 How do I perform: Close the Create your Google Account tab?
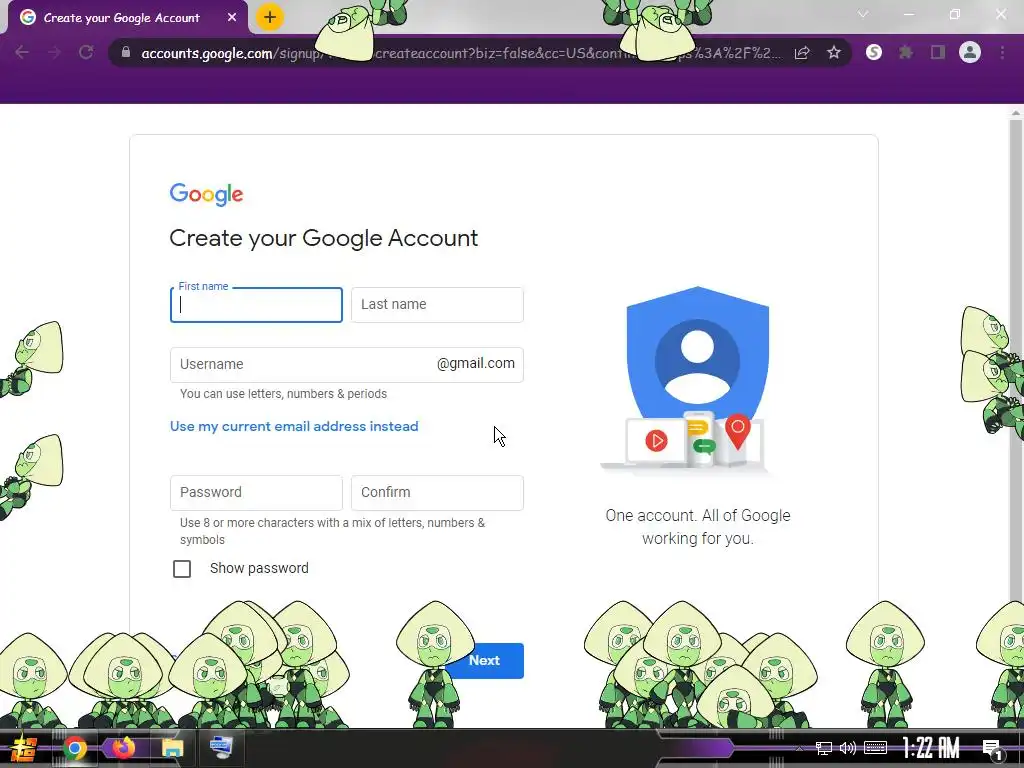pyautogui.click(x=232, y=18)
